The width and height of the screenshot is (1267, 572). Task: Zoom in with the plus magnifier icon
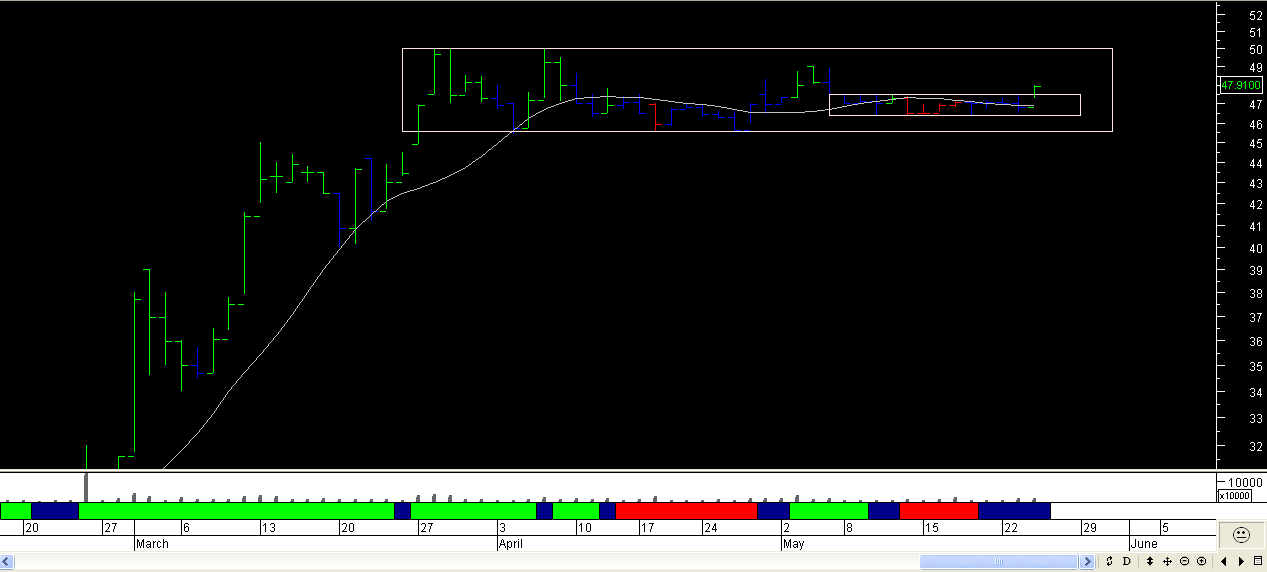tap(1201, 561)
